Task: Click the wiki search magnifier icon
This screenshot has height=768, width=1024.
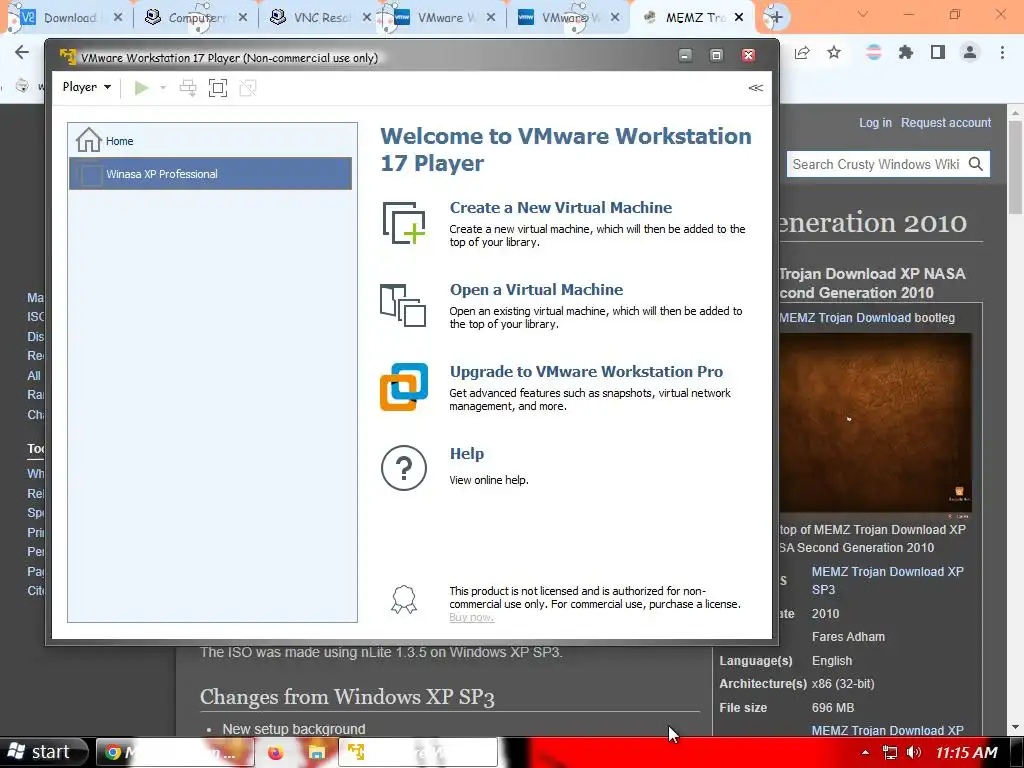Action: 976,164
